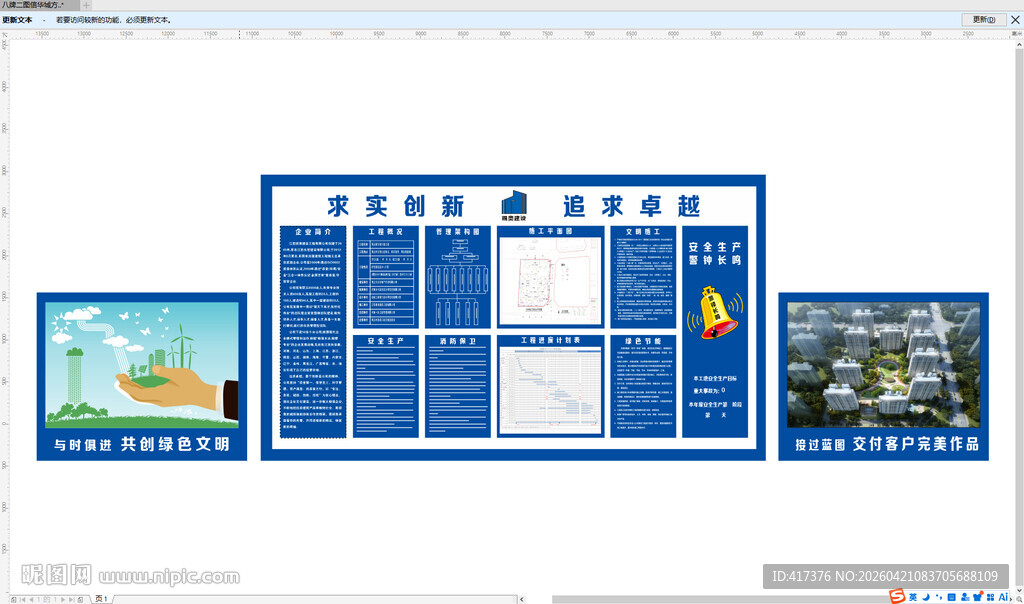Viewport: 1024px width, 604px height.
Task: Go to first page navigation arrow
Action: (22, 599)
